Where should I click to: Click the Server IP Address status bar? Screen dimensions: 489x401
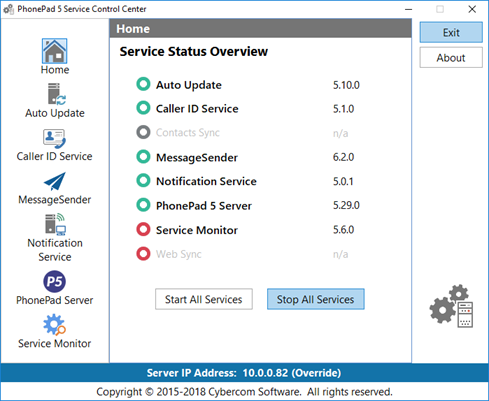click(x=244, y=373)
